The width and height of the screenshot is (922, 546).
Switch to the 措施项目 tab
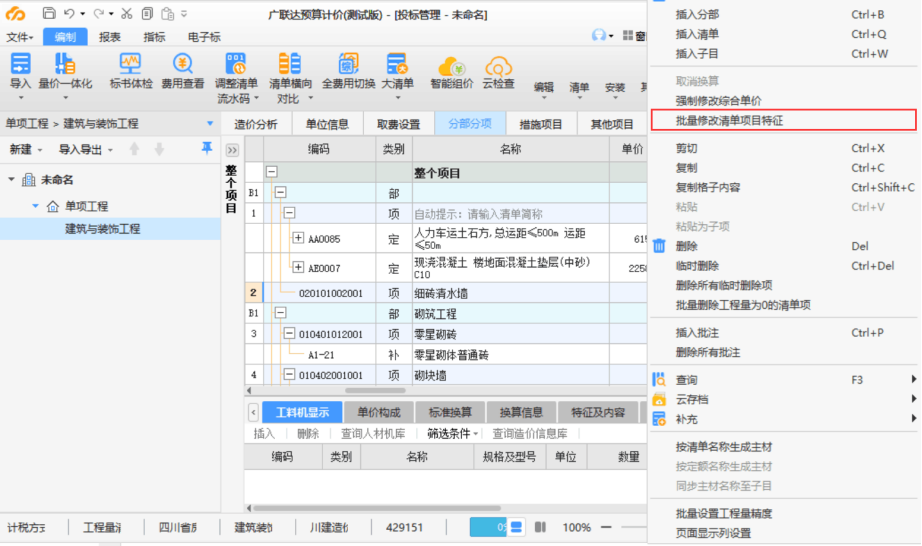540,125
